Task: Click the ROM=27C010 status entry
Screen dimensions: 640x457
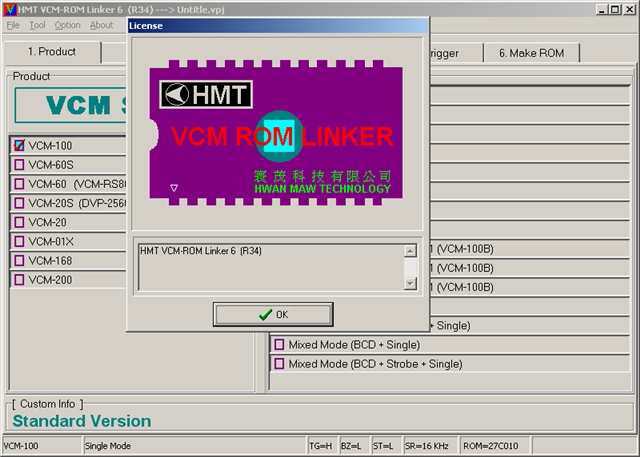Action: point(494,446)
